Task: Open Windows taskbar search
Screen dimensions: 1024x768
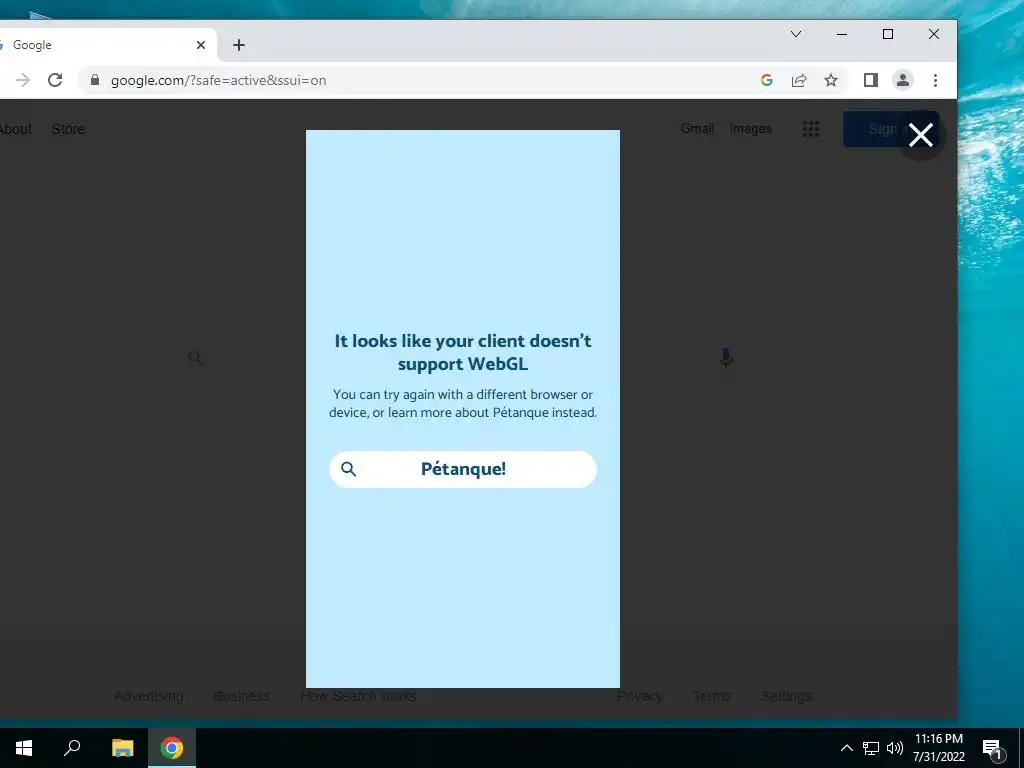Action: (72, 748)
